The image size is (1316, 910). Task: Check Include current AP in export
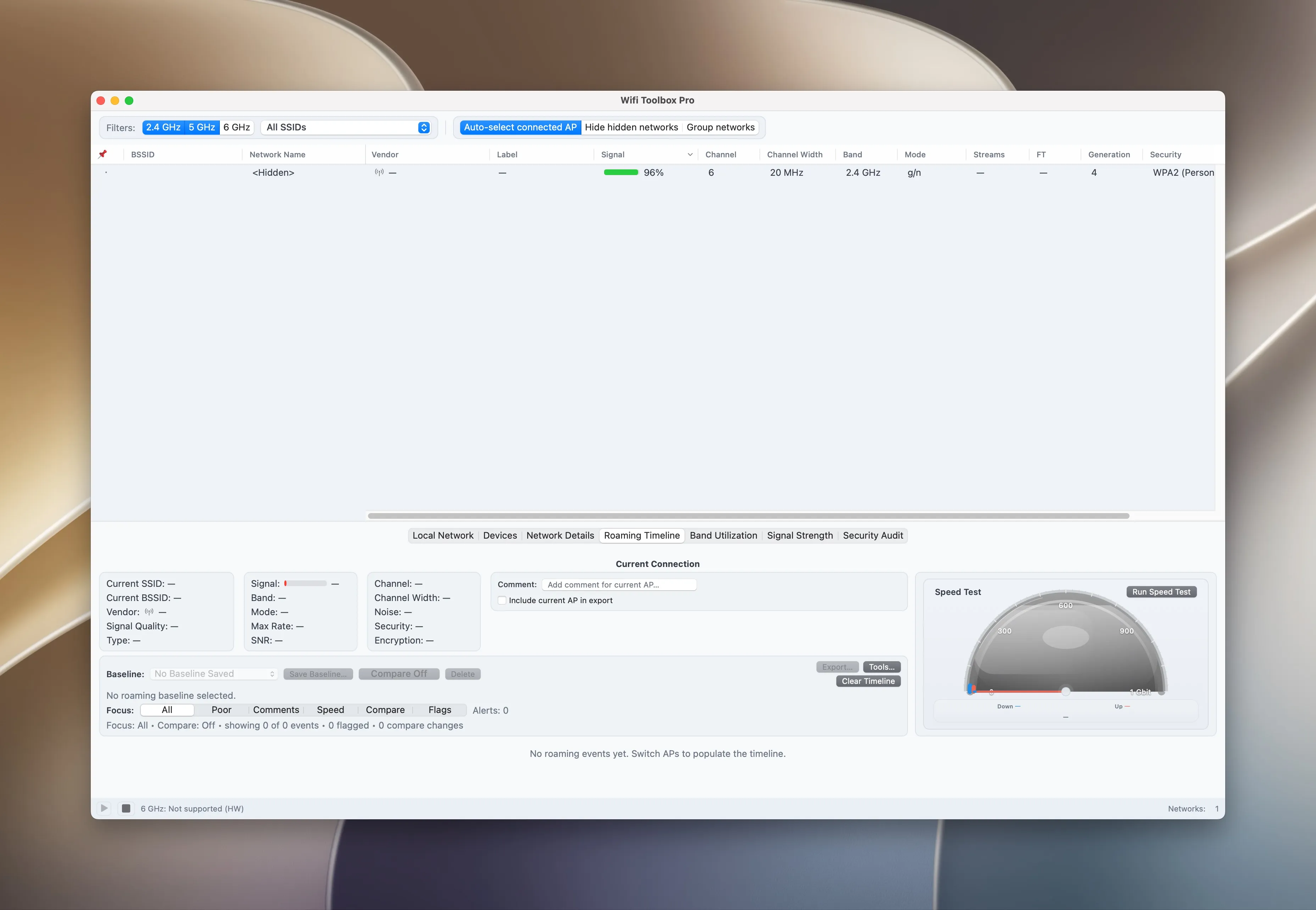click(502, 600)
